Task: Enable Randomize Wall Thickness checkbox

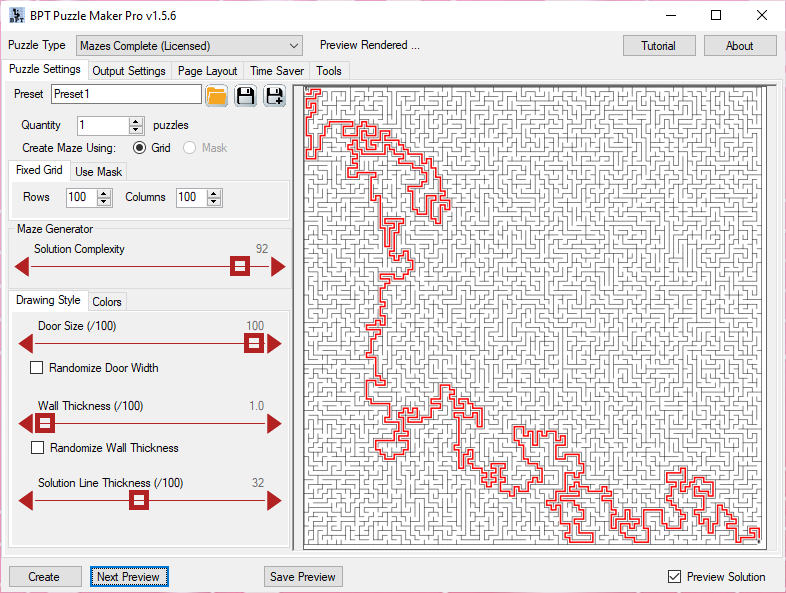Action: tap(38, 448)
